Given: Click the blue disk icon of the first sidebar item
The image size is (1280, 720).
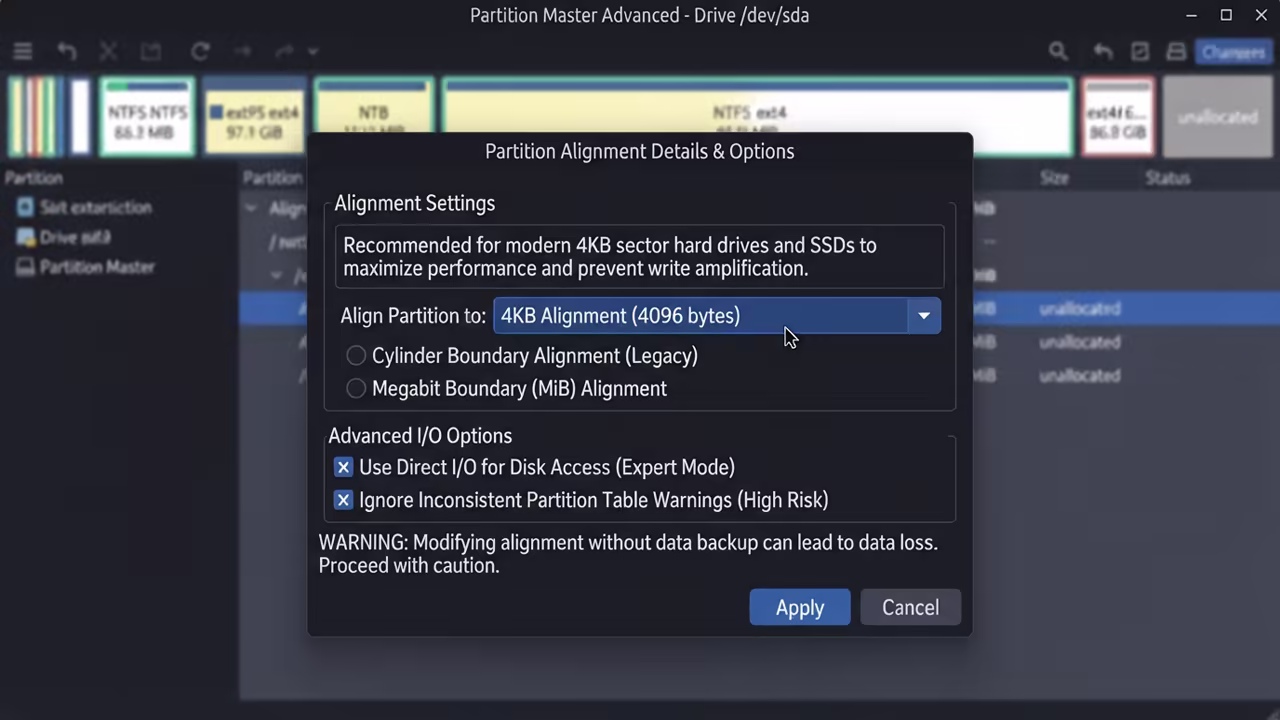Looking at the screenshot, I should (24, 207).
